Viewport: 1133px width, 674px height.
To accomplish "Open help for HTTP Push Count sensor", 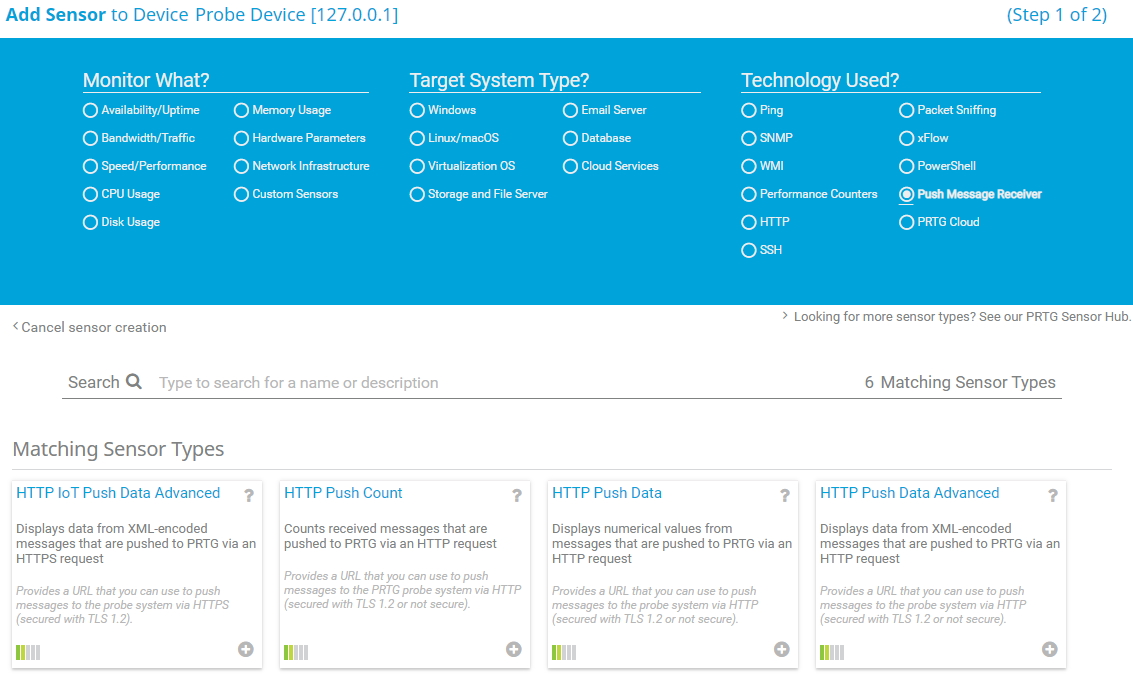I will (517, 495).
